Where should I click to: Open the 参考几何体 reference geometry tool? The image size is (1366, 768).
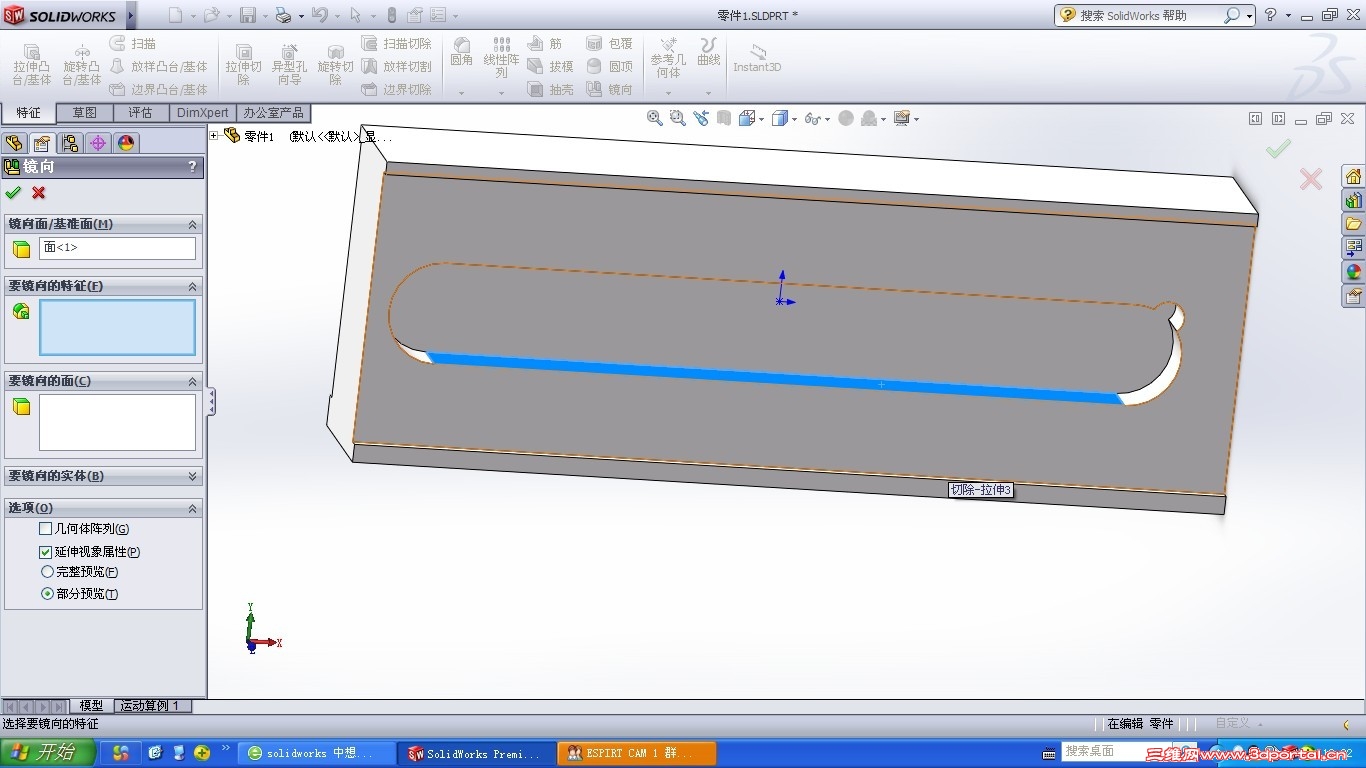click(668, 58)
